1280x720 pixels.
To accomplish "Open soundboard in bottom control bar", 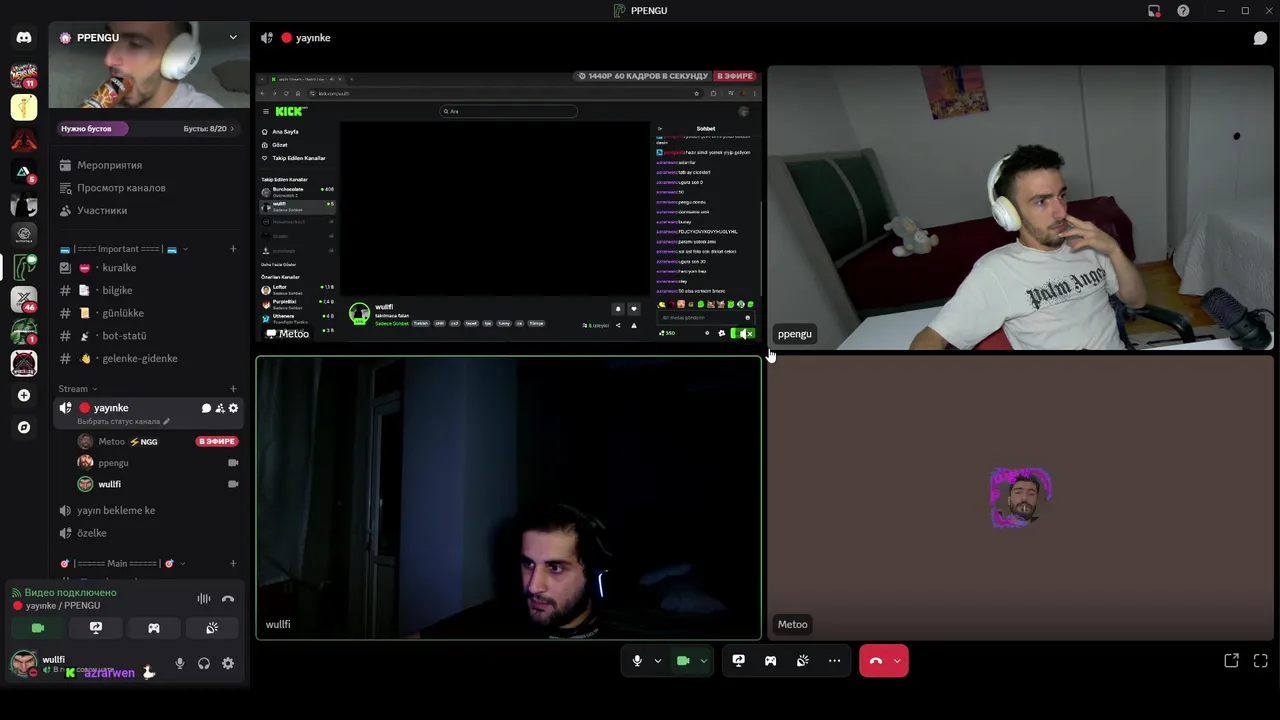I will click(802, 661).
